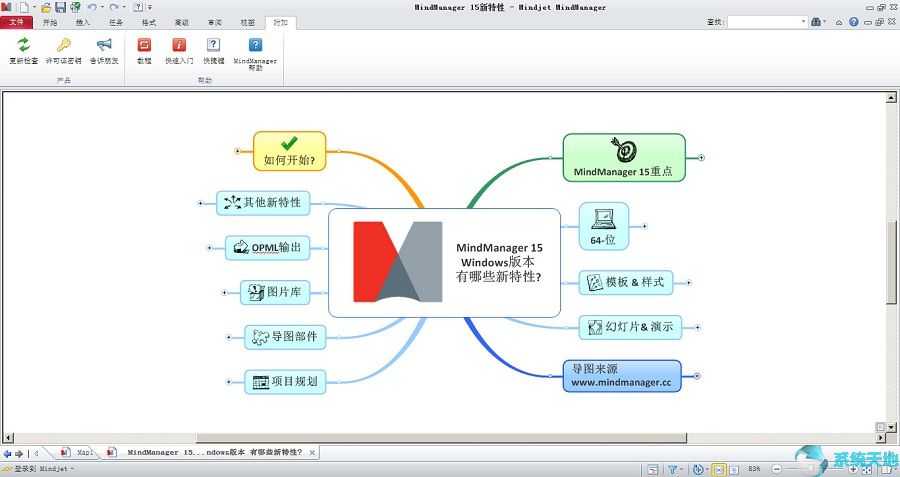Zoom out with the minus button
Screen dimensions: 900x477
point(777,469)
